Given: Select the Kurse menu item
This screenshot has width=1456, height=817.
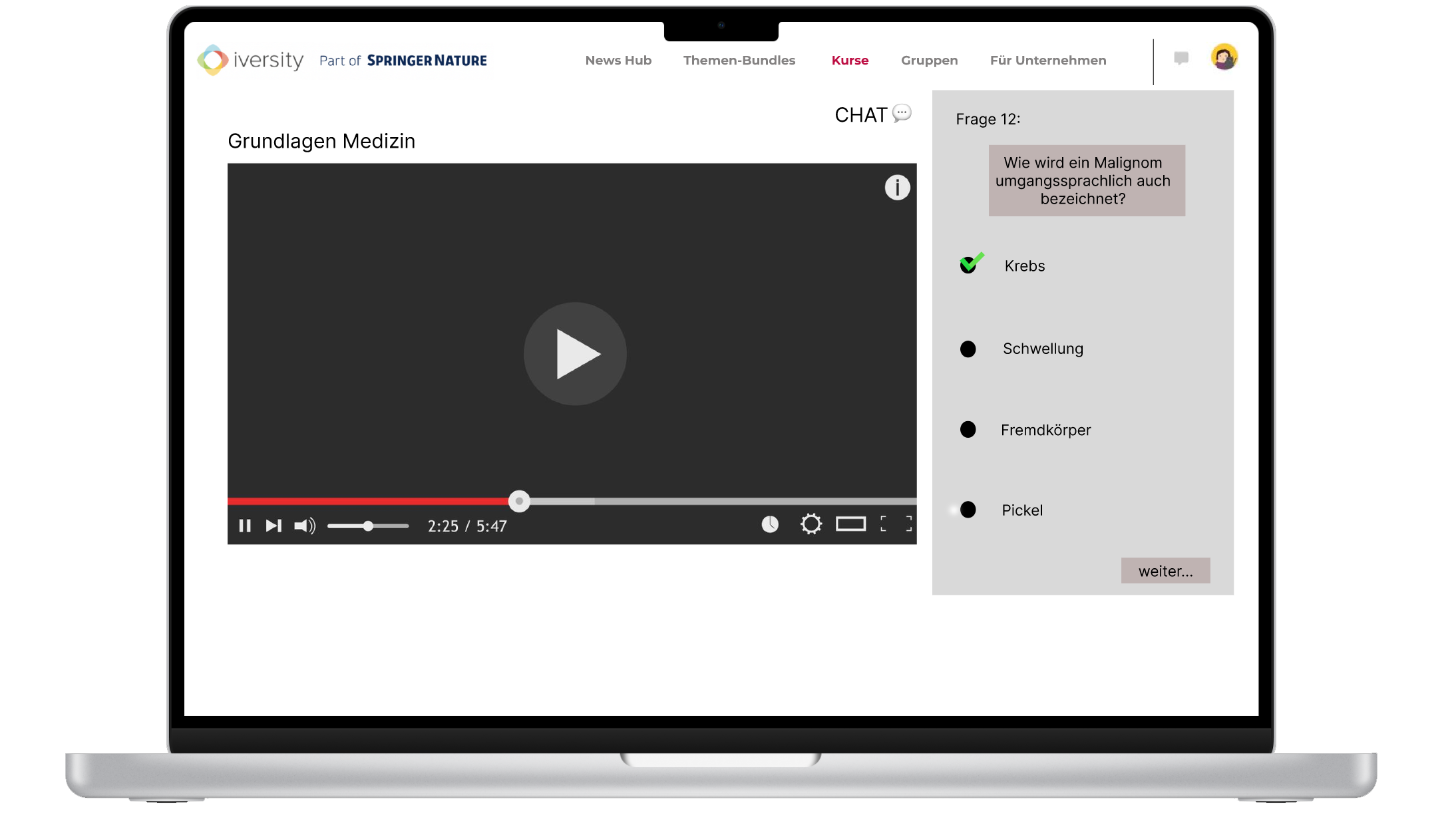Looking at the screenshot, I should 850,61.
